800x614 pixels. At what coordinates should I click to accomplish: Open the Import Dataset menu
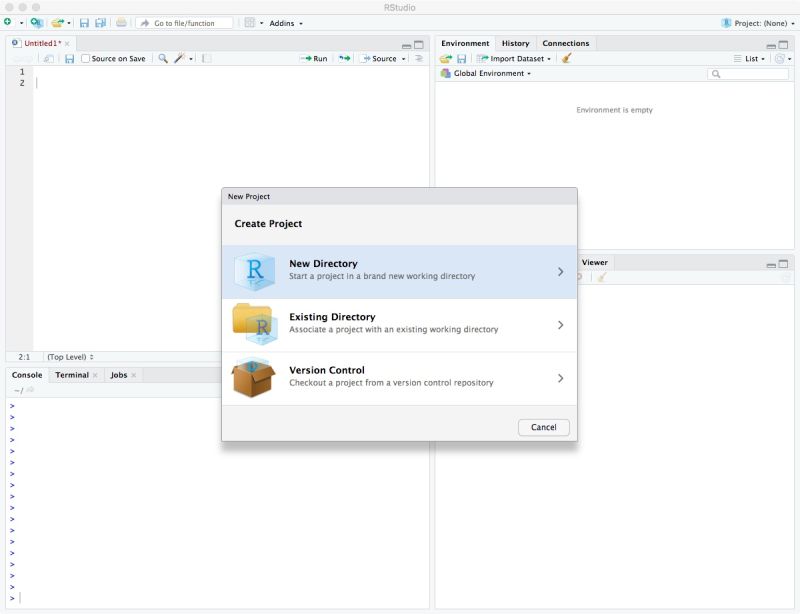(x=514, y=59)
